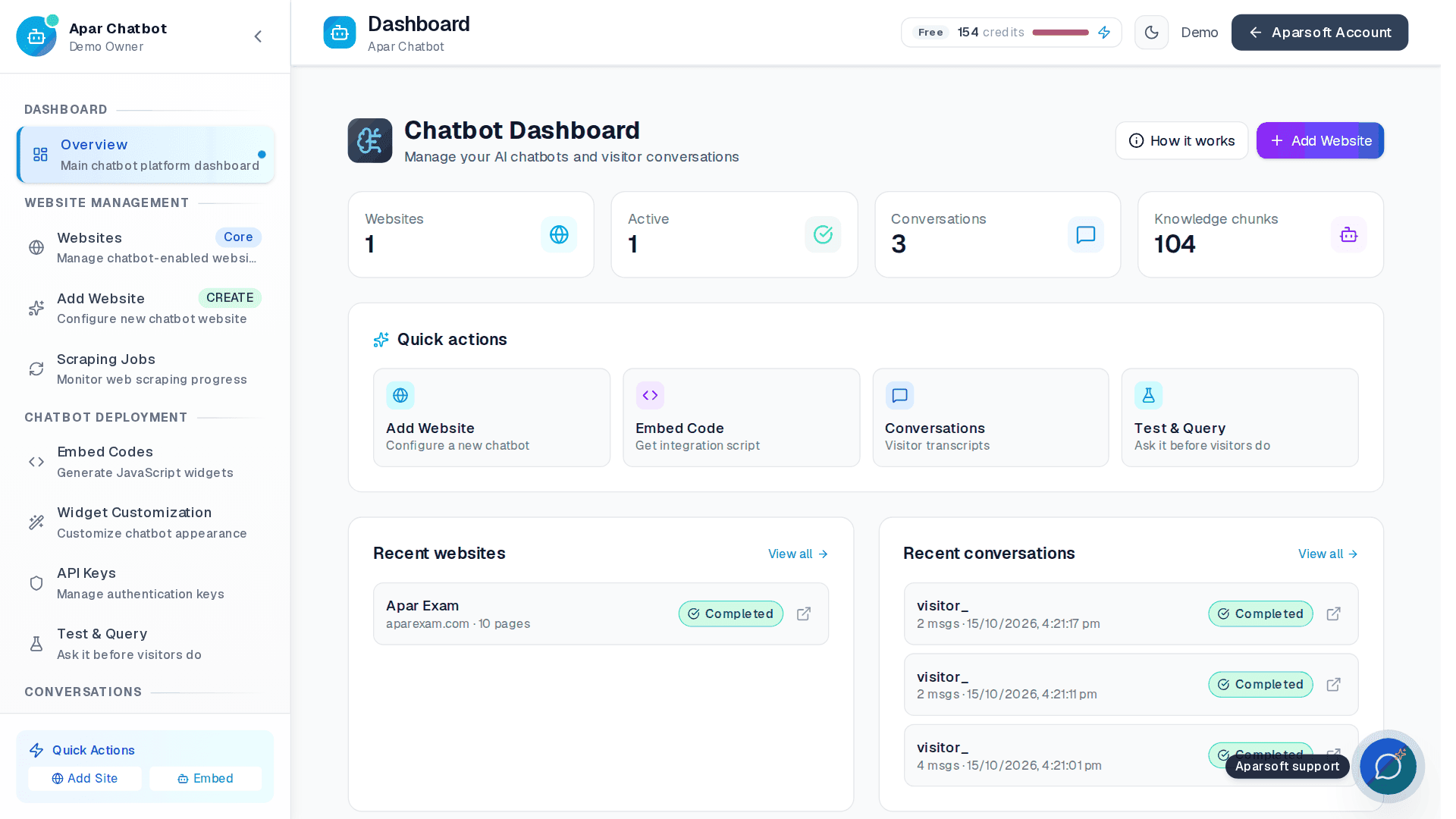Click the Test & Query quick action card
This screenshot has height=819, width=1456.
[x=1240, y=418]
